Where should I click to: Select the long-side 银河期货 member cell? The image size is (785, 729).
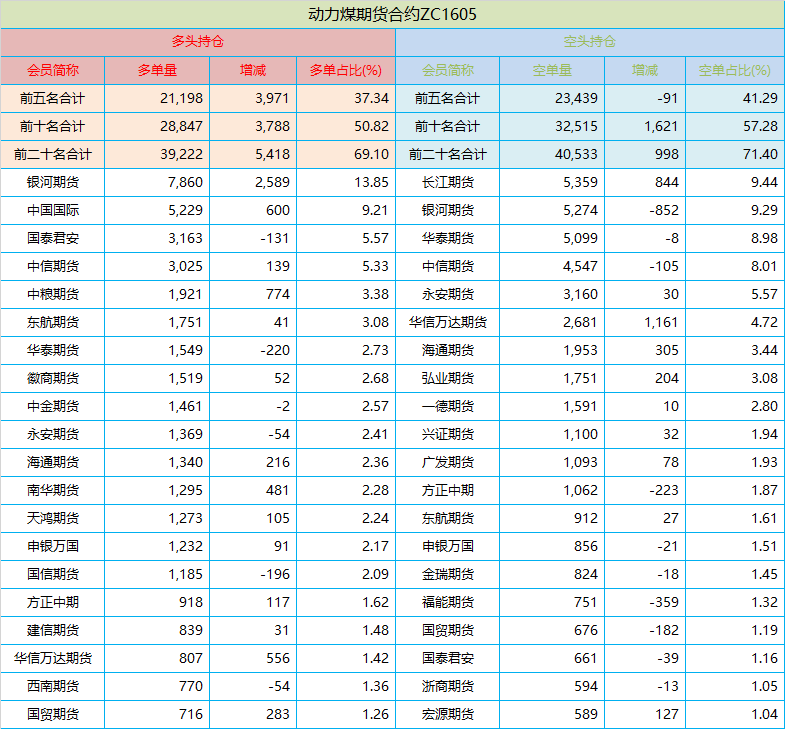pos(53,182)
